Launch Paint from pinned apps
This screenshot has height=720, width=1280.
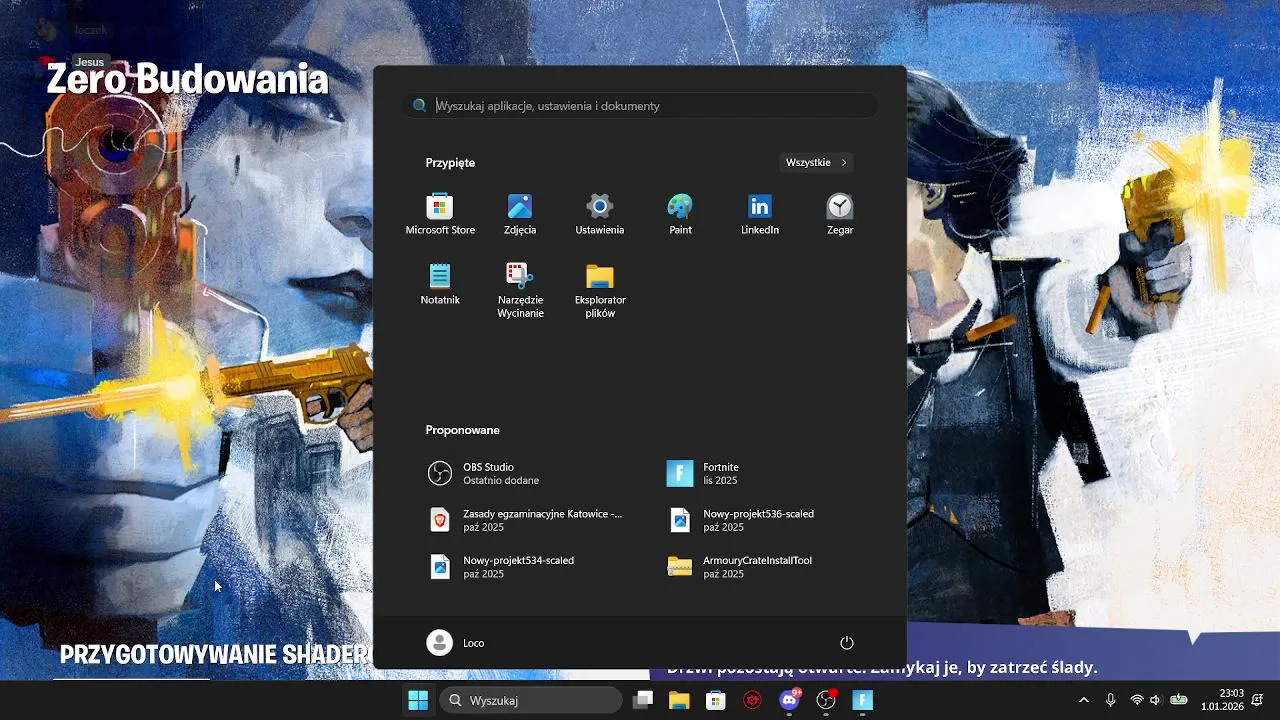tap(680, 215)
